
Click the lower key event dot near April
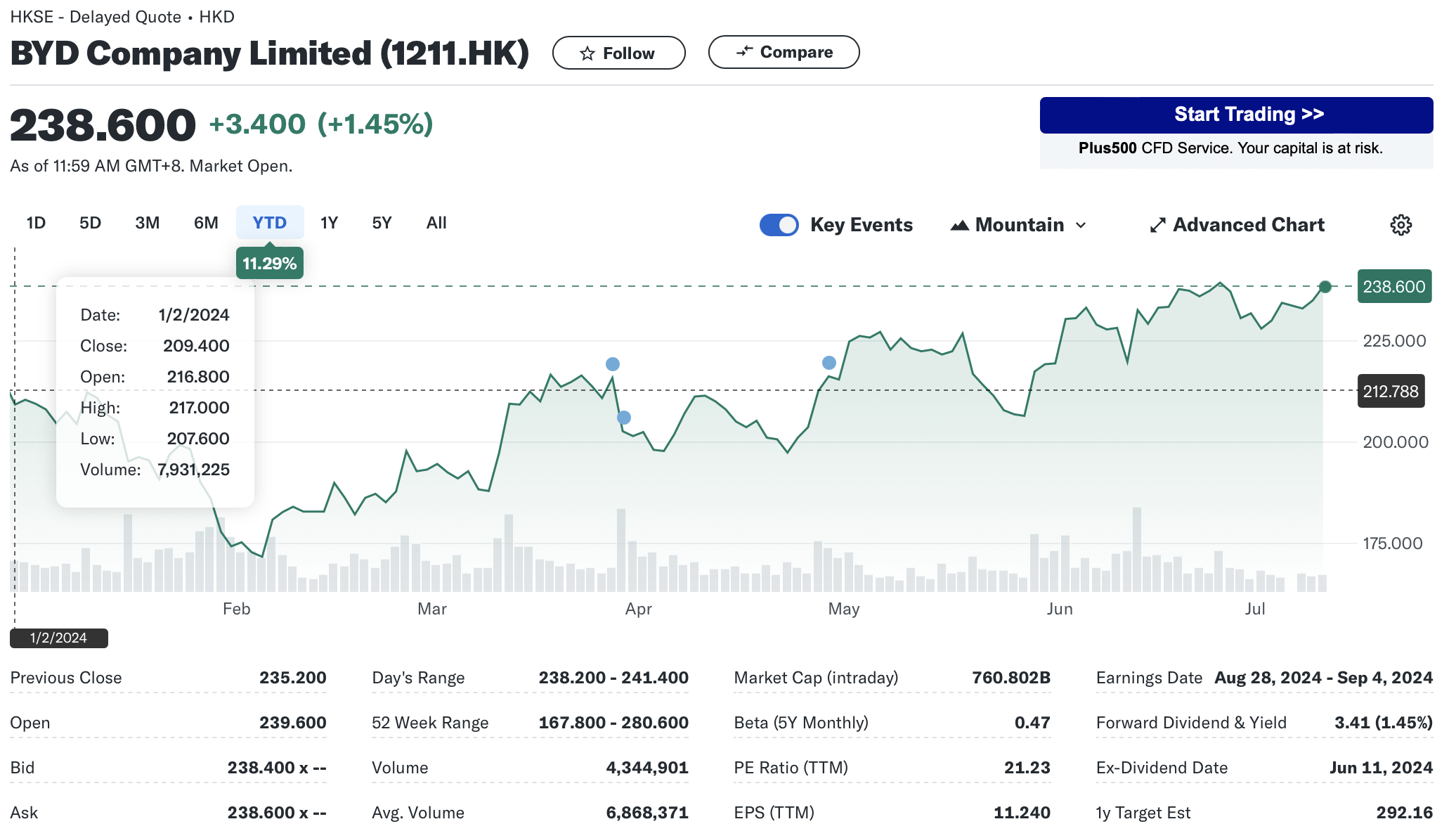(x=624, y=418)
